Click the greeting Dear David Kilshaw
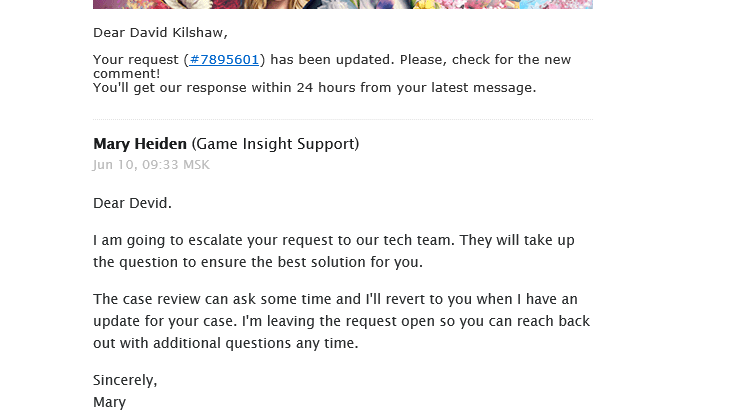Image resolution: width=743 pixels, height=418 pixels. [x=160, y=33]
